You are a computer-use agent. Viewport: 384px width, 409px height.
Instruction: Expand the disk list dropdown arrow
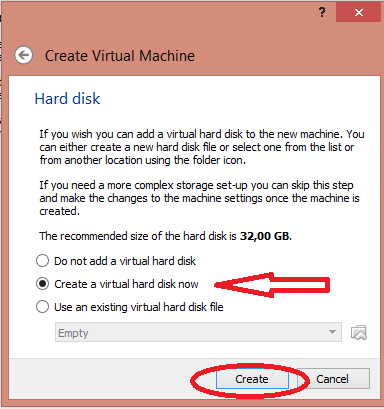click(x=332, y=332)
